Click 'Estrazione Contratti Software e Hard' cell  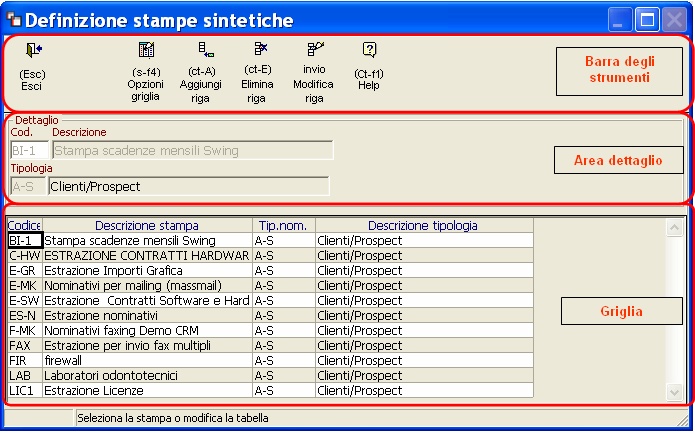click(147, 301)
